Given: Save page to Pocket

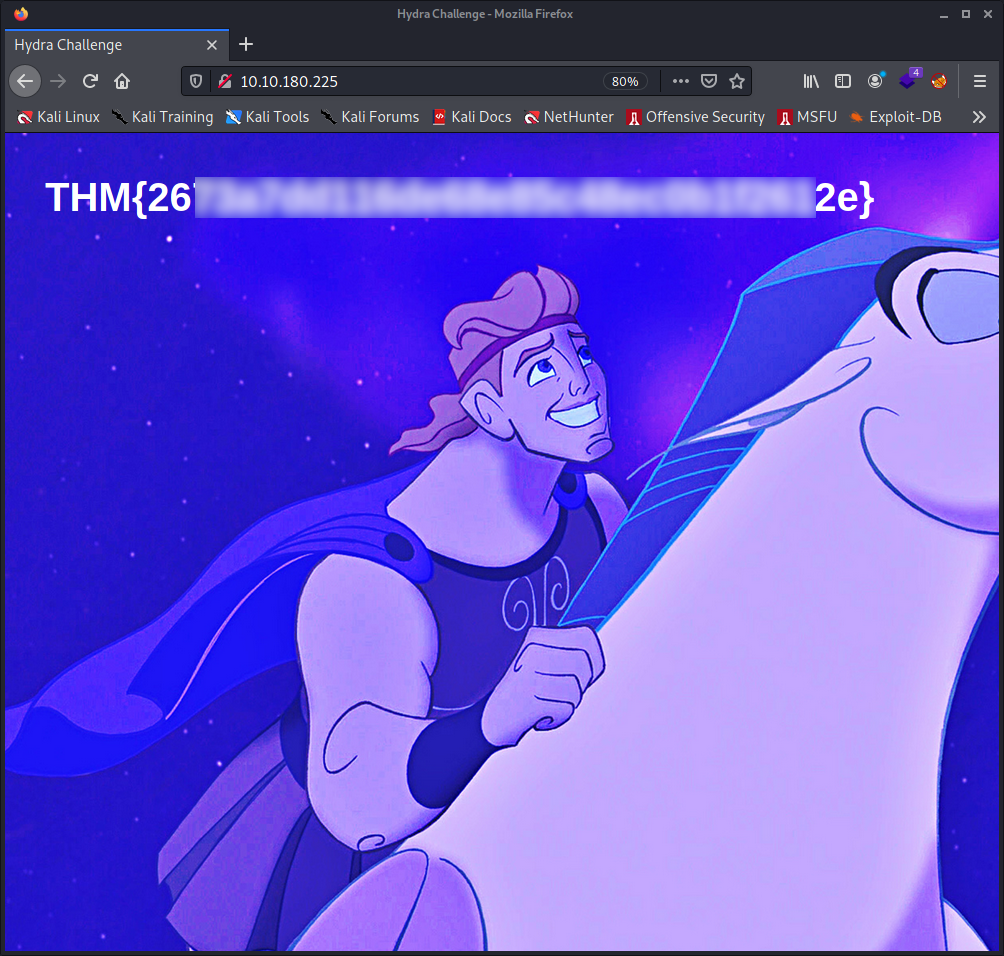Looking at the screenshot, I should 709,81.
